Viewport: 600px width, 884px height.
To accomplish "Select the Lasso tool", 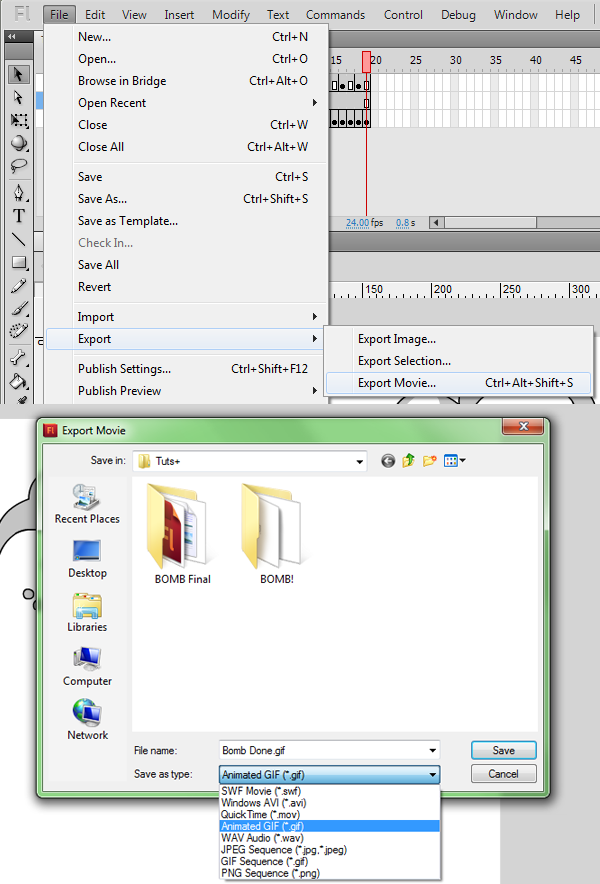I will point(19,166).
